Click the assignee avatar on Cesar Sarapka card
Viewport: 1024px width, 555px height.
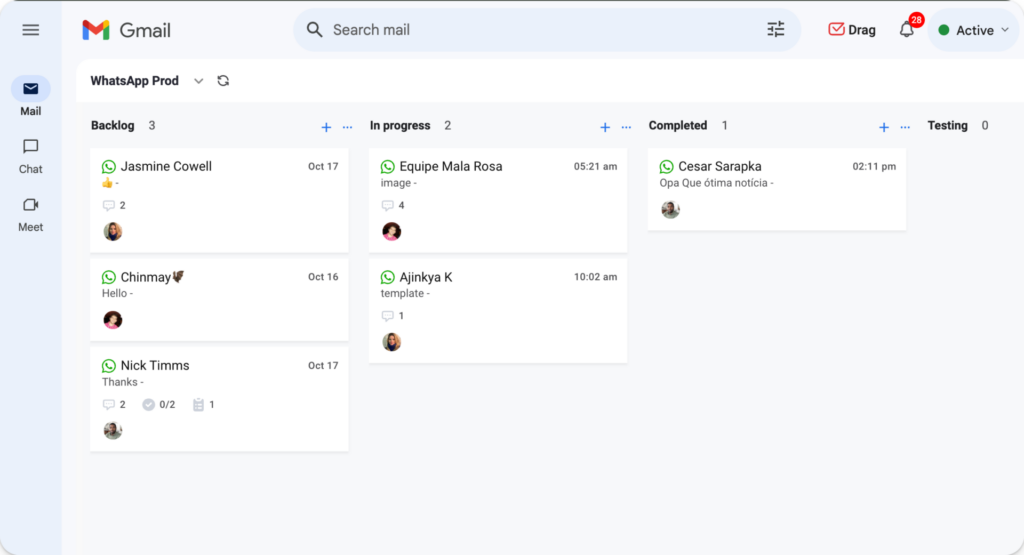tap(671, 210)
